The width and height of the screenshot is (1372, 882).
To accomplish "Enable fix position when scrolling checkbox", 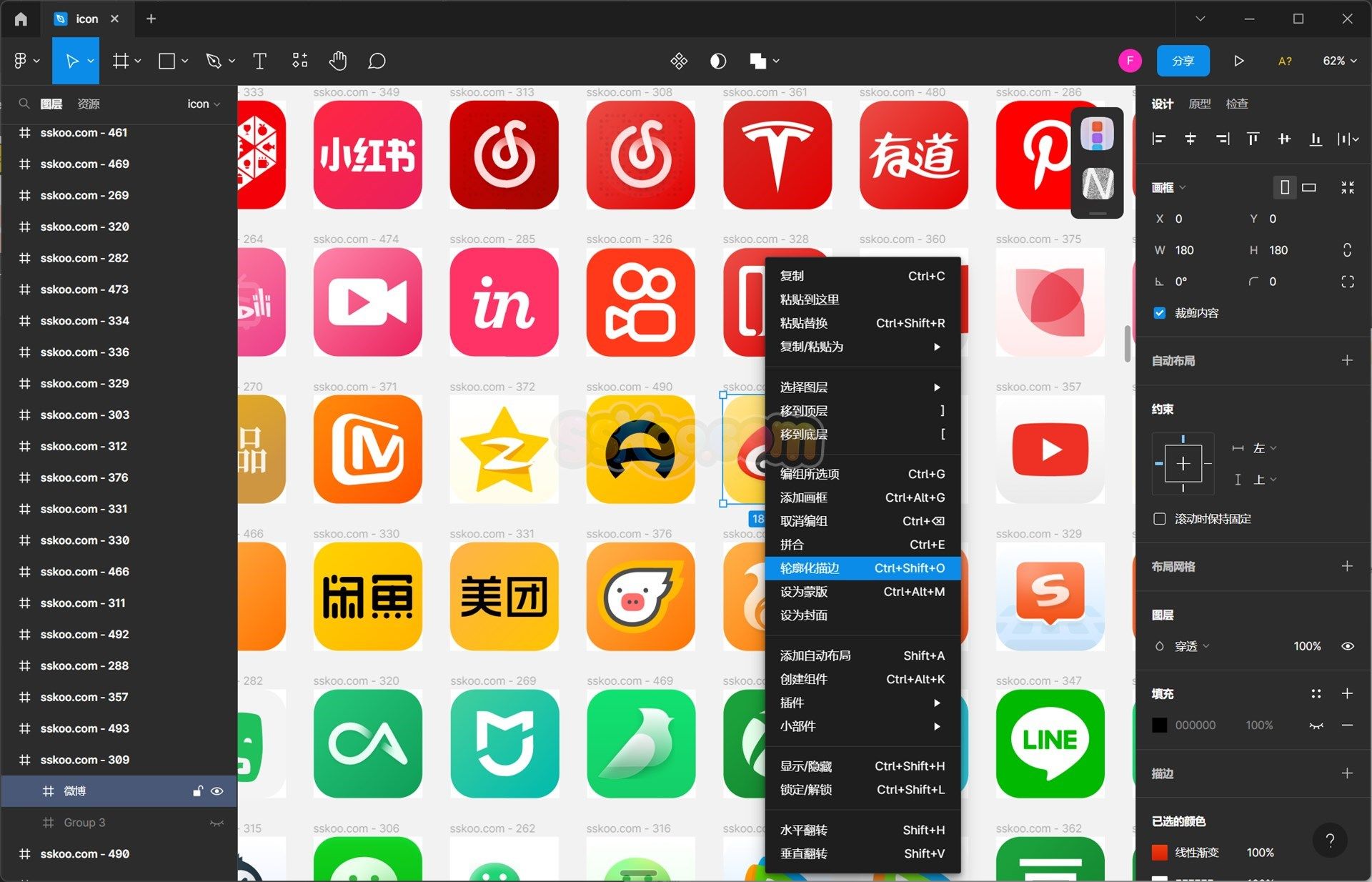I will tap(1159, 519).
